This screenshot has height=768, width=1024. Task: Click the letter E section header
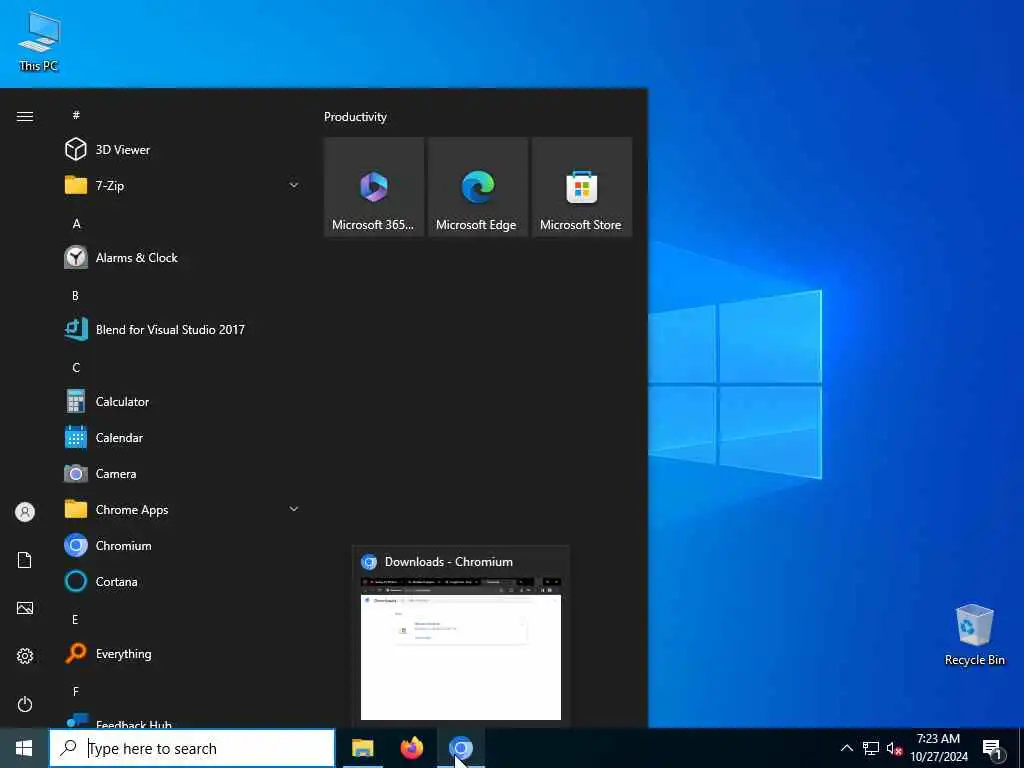click(x=75, y=619)
